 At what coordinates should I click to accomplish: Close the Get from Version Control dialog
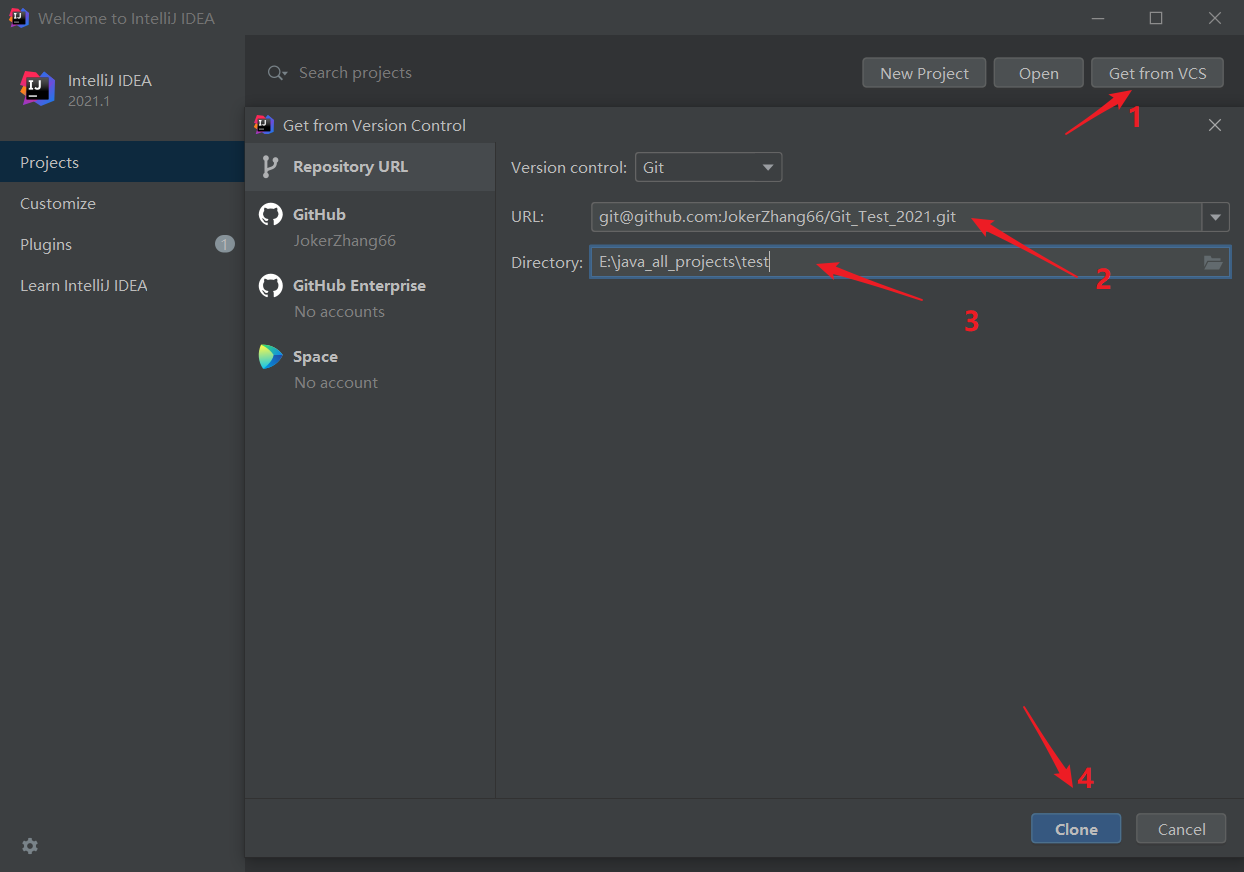[x=1215, y=125]
